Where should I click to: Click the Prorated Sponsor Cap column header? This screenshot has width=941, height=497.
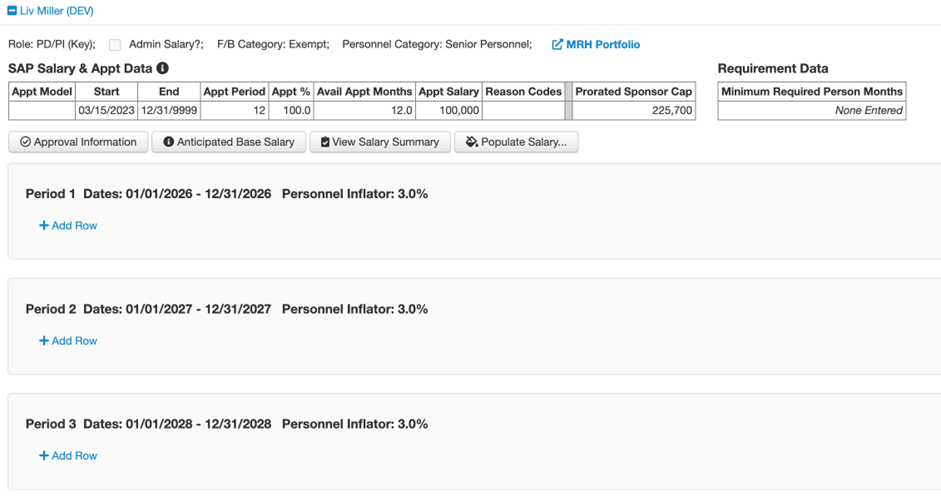(633, 92)
